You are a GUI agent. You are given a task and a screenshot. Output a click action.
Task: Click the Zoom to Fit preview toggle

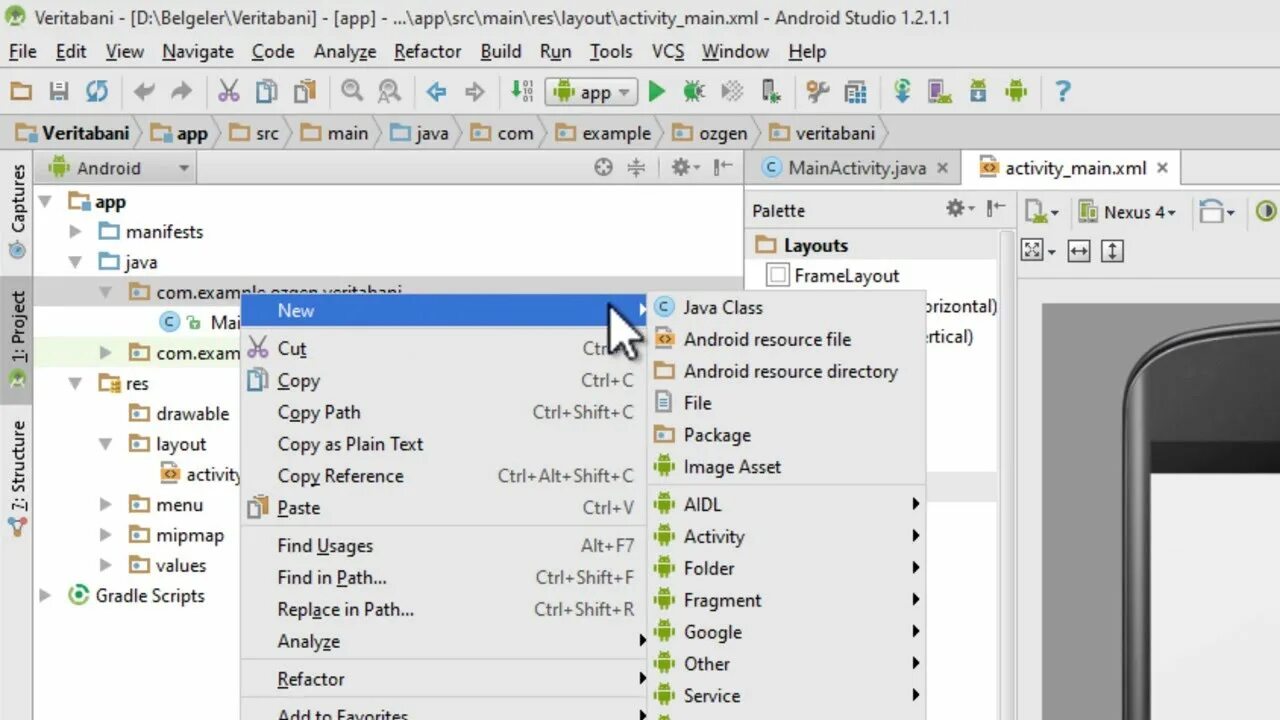(x=1034, y=248)
